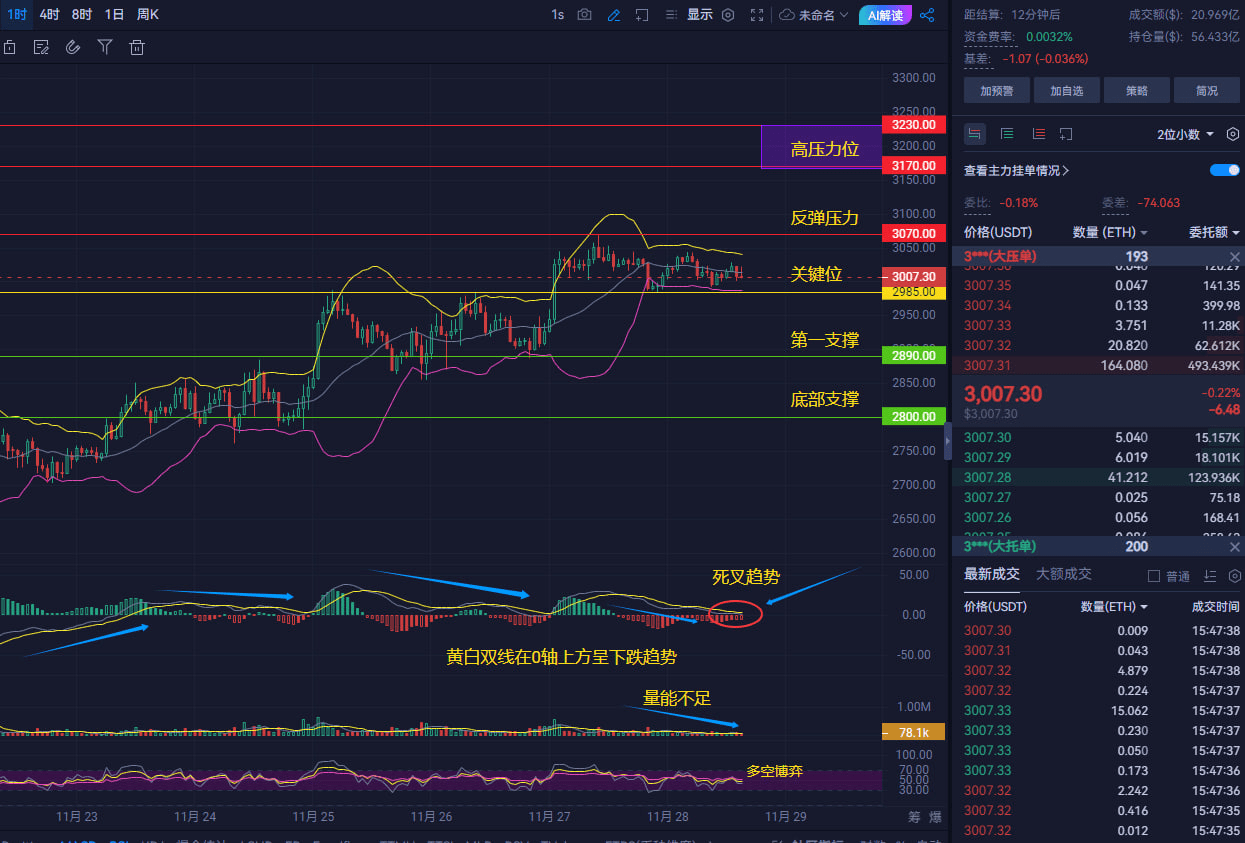Click the AI解读 button
The width and height of the screenshot is (1245, 843).
tap(885, 15)
